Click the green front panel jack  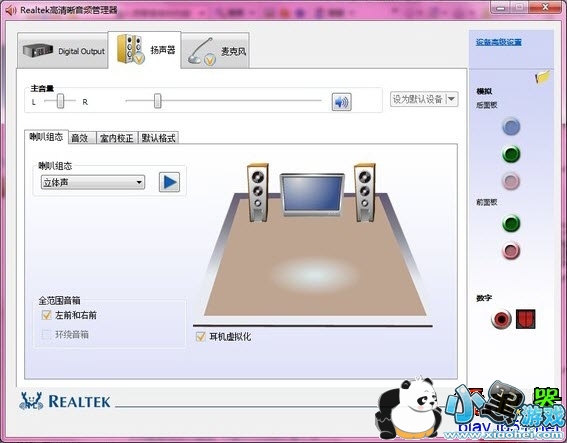tap(511, 223)
